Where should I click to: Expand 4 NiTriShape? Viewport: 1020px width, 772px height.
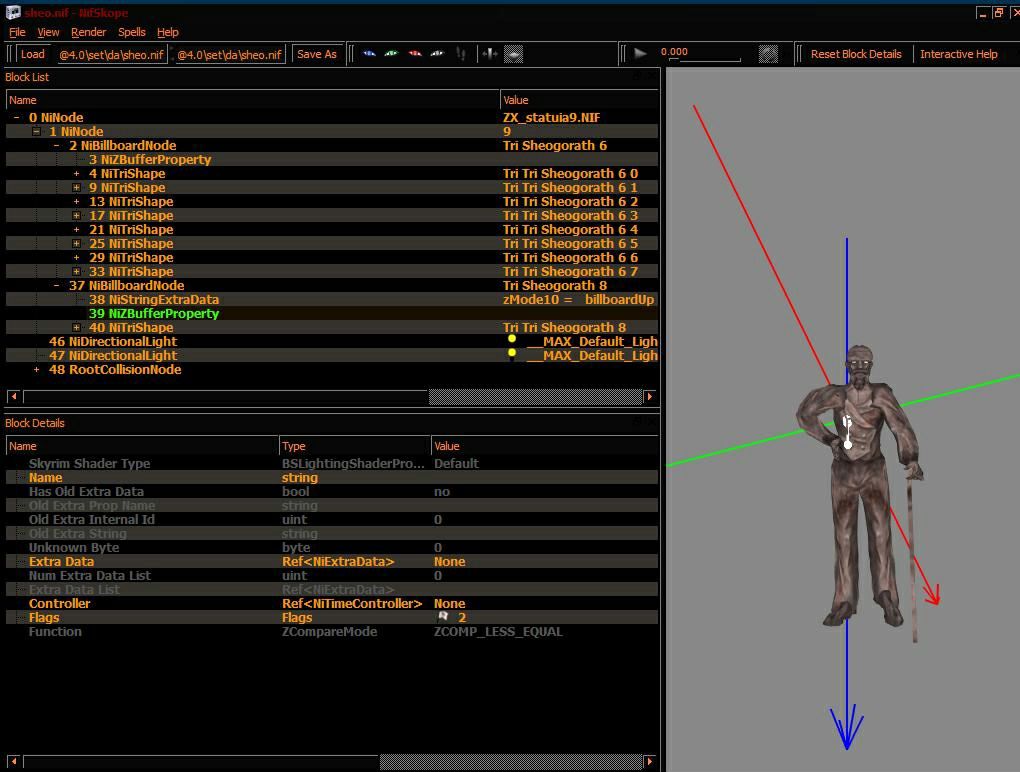76,174
